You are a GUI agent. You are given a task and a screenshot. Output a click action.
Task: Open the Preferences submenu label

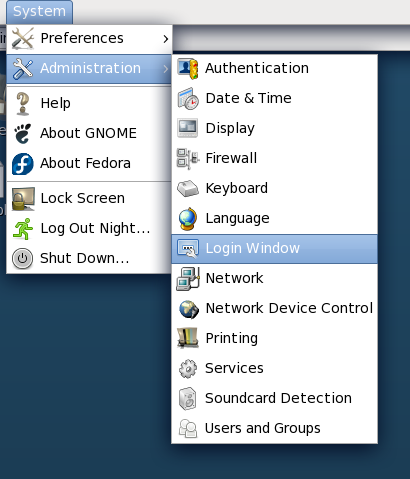click(82, 38)
